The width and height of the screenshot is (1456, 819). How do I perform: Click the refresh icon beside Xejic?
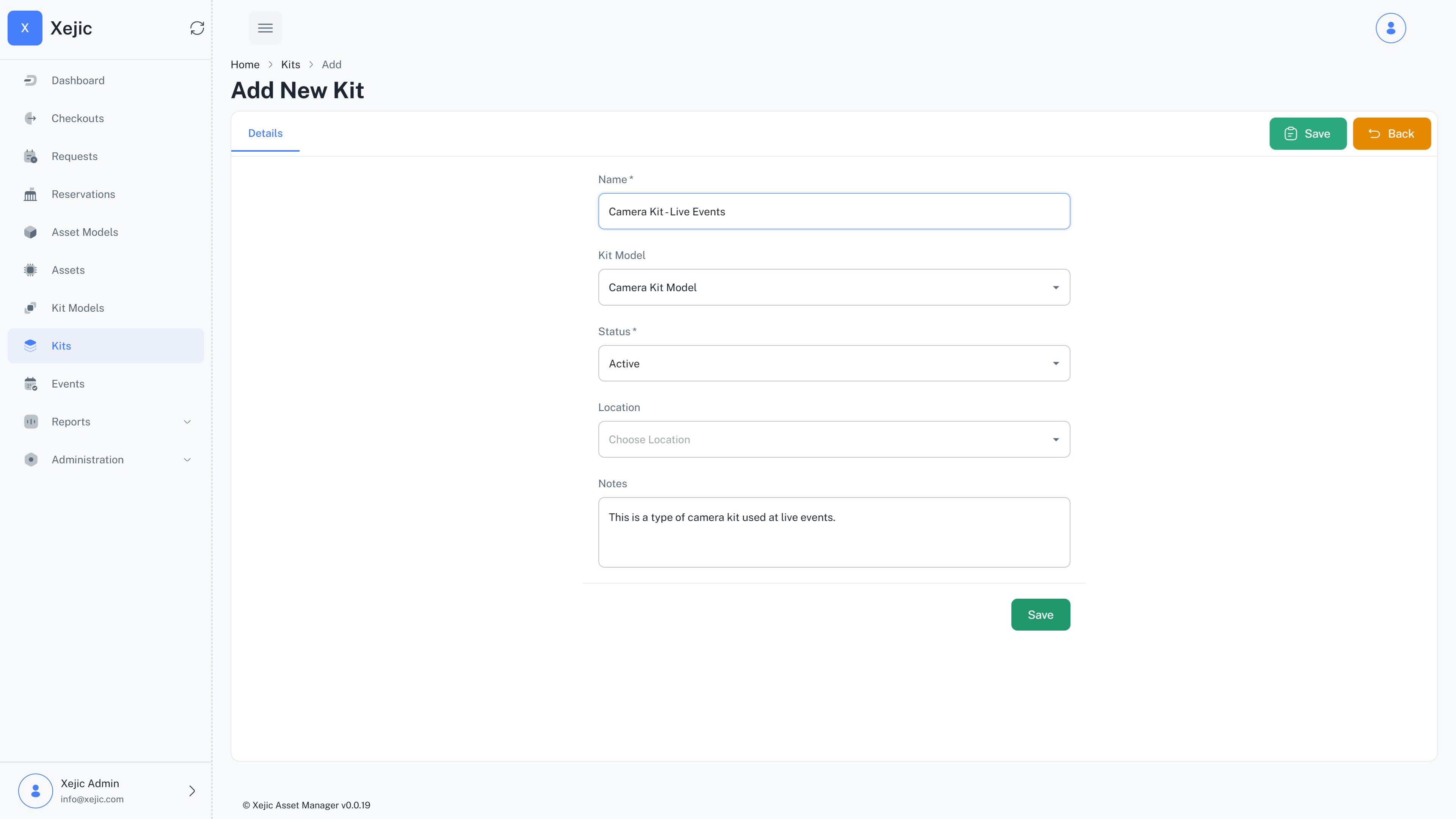point(197,28)
